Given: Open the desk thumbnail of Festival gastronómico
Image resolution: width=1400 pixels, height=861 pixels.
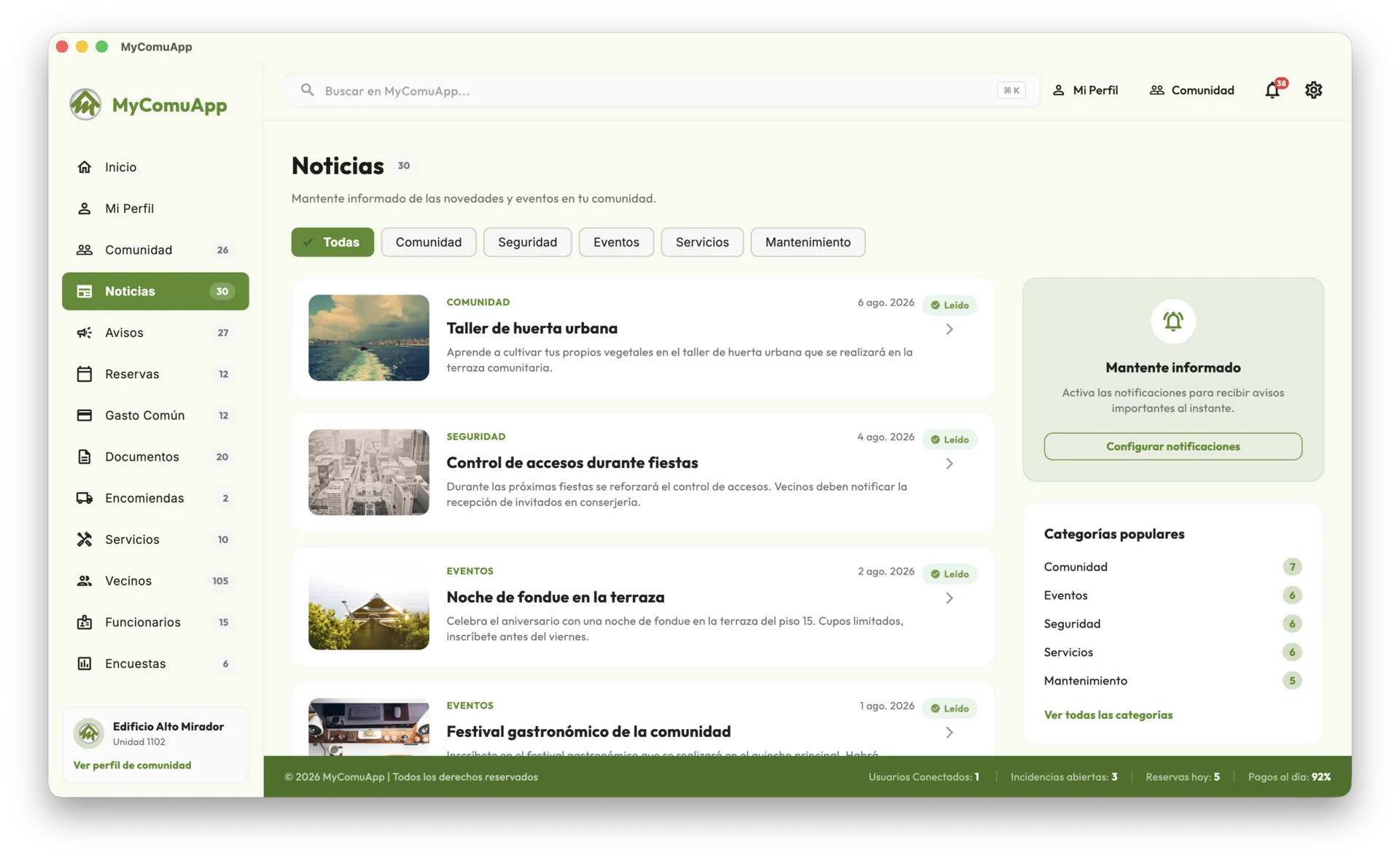Looking at the screenshot, I should pyautogui.click(x=369, y=727).
